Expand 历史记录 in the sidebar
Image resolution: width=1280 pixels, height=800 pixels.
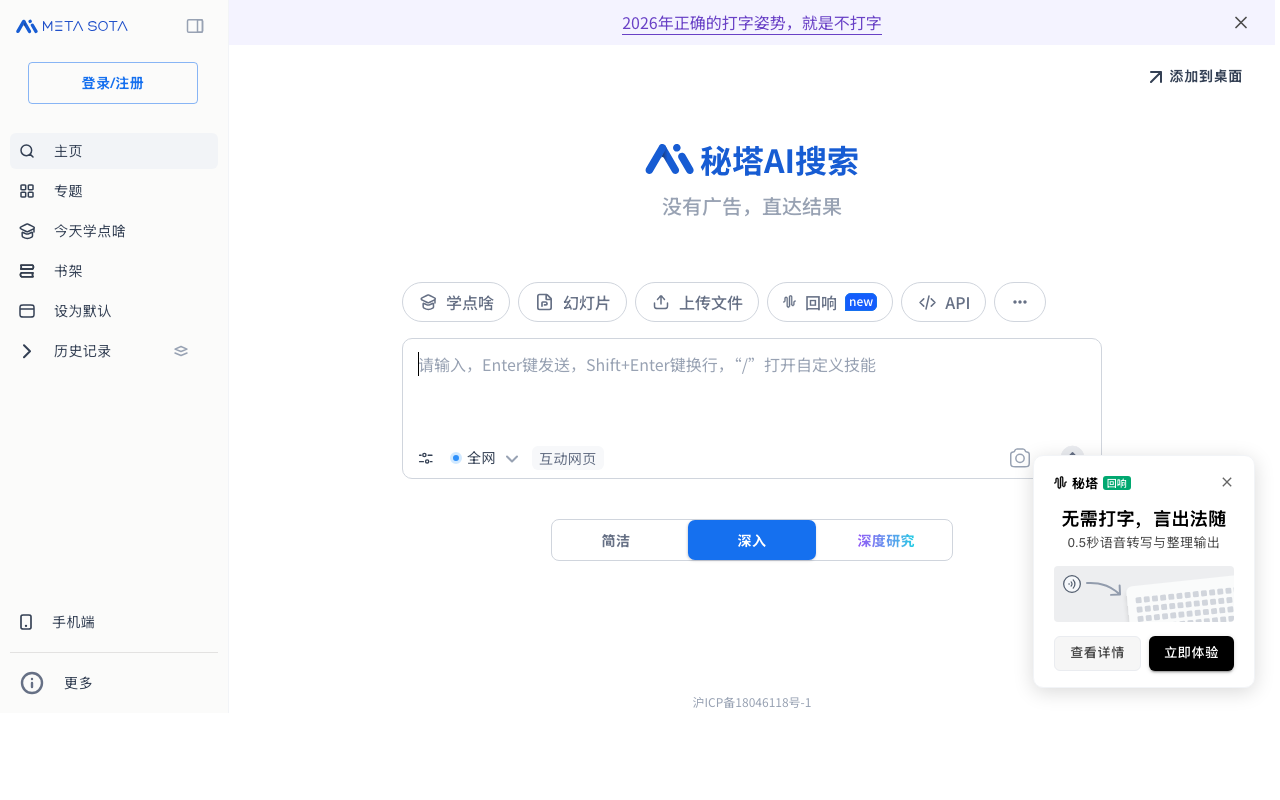tap(27, 351)
